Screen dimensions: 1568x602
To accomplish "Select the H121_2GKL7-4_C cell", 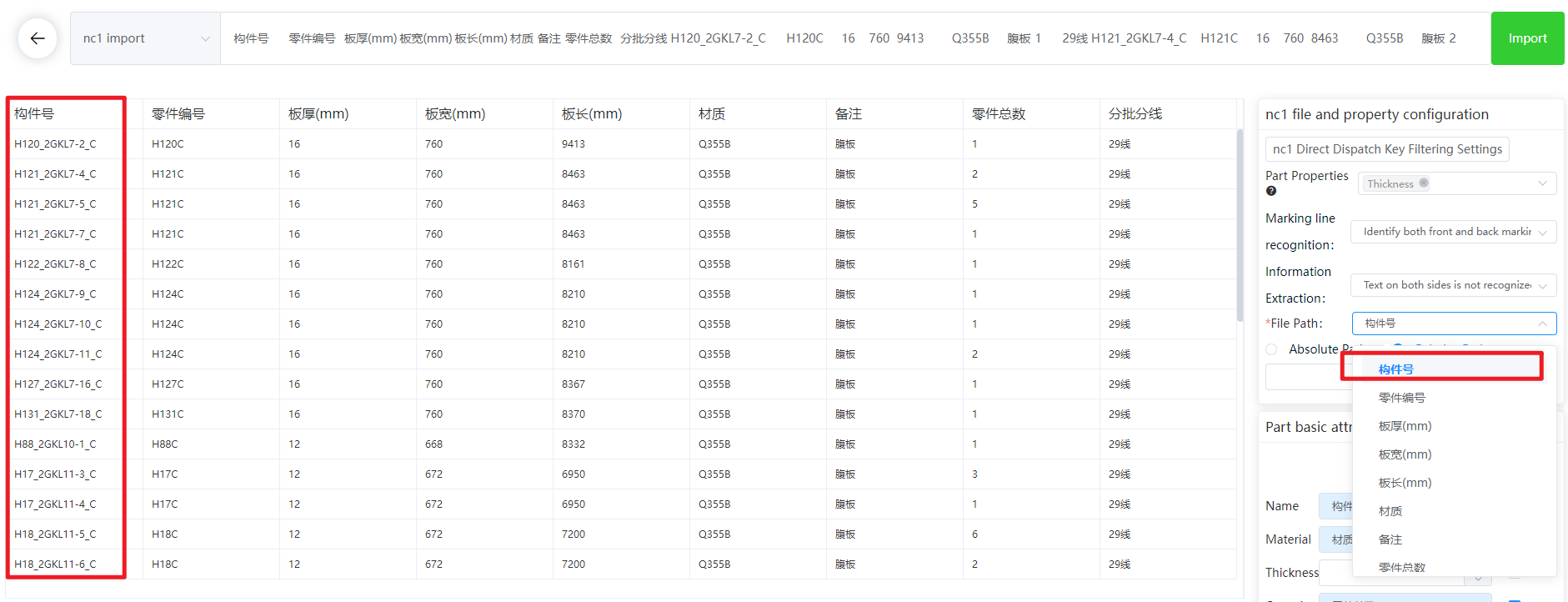I will [x=74, y=174].
